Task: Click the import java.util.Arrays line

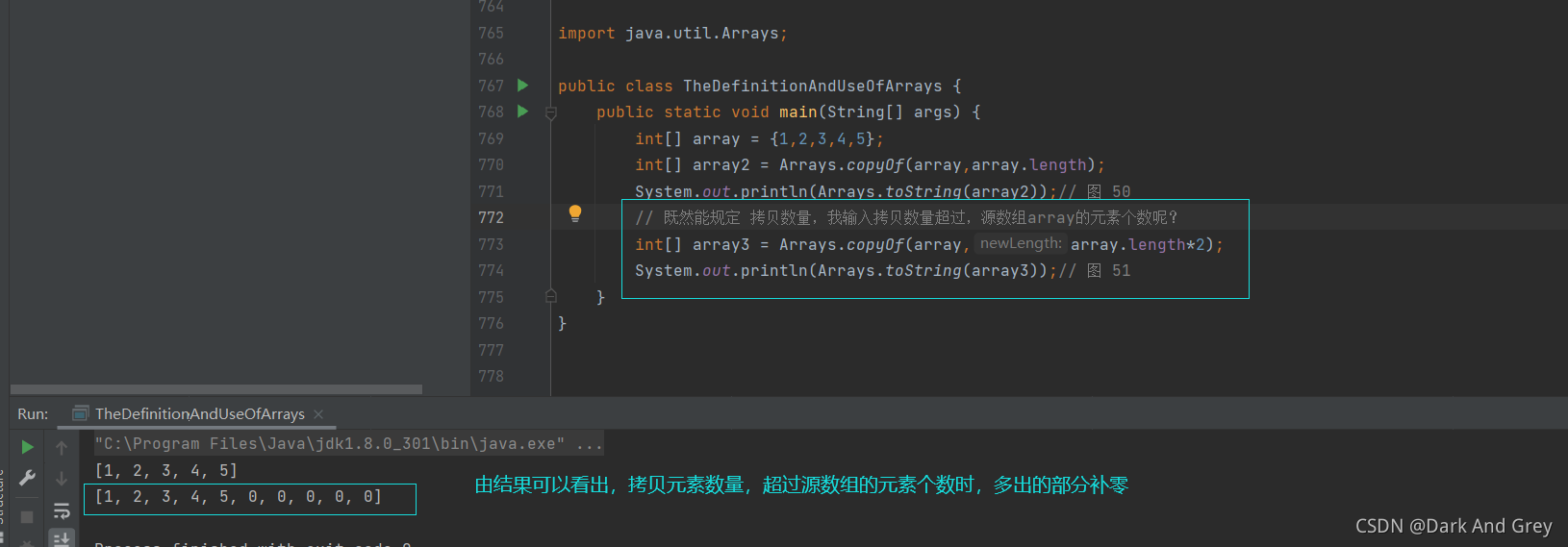Action: pyautogui.click(x=672, y=34)
